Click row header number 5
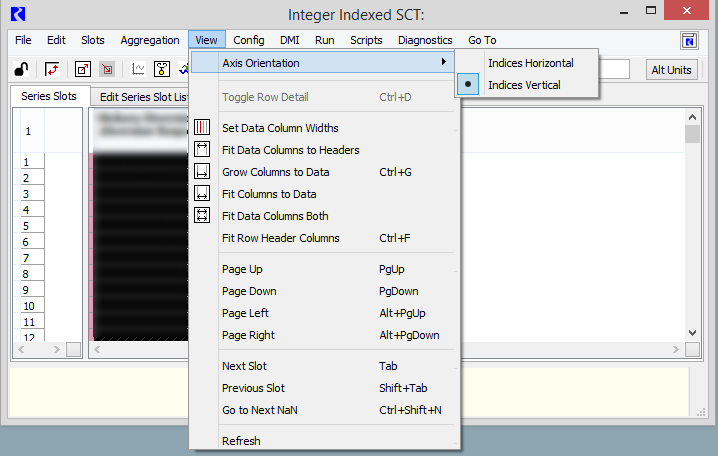718x456 pixels. [28, 226]
